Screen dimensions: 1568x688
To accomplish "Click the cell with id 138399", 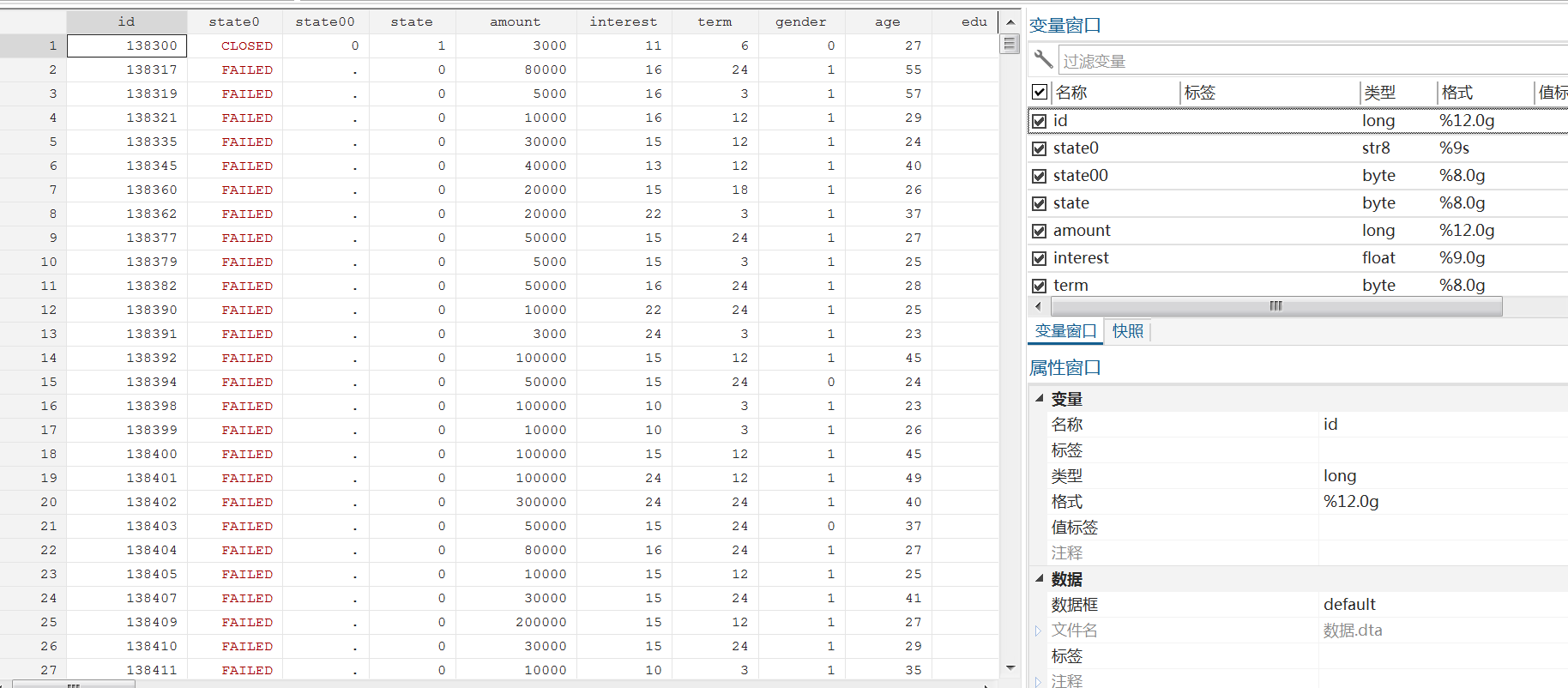I will (127, 430).
